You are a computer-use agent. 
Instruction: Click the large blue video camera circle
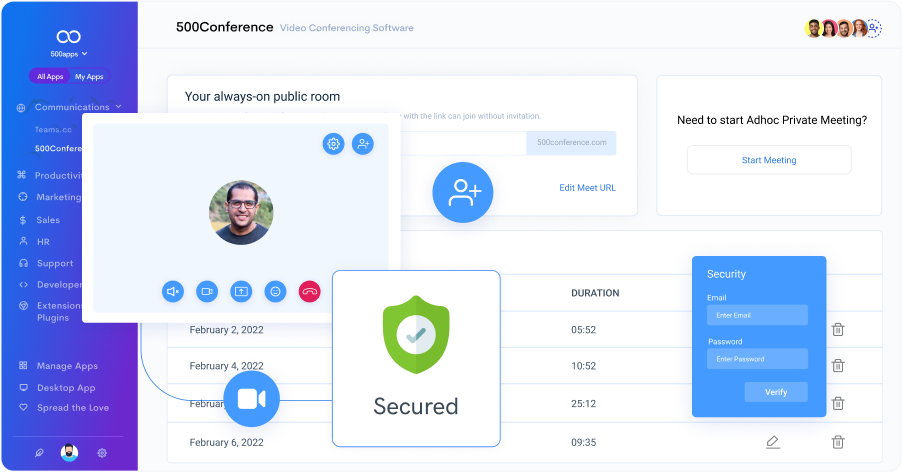pyautogui.click(x=251, y=399)
